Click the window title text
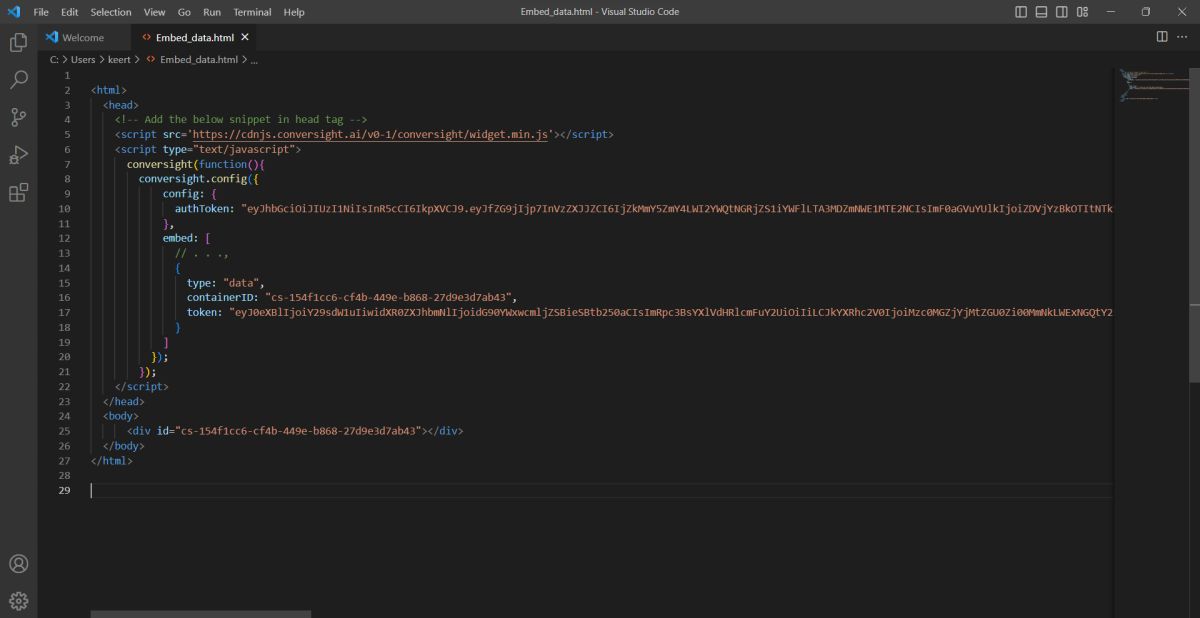Viewport: 1200px width, 618px height. click(599, 12)
